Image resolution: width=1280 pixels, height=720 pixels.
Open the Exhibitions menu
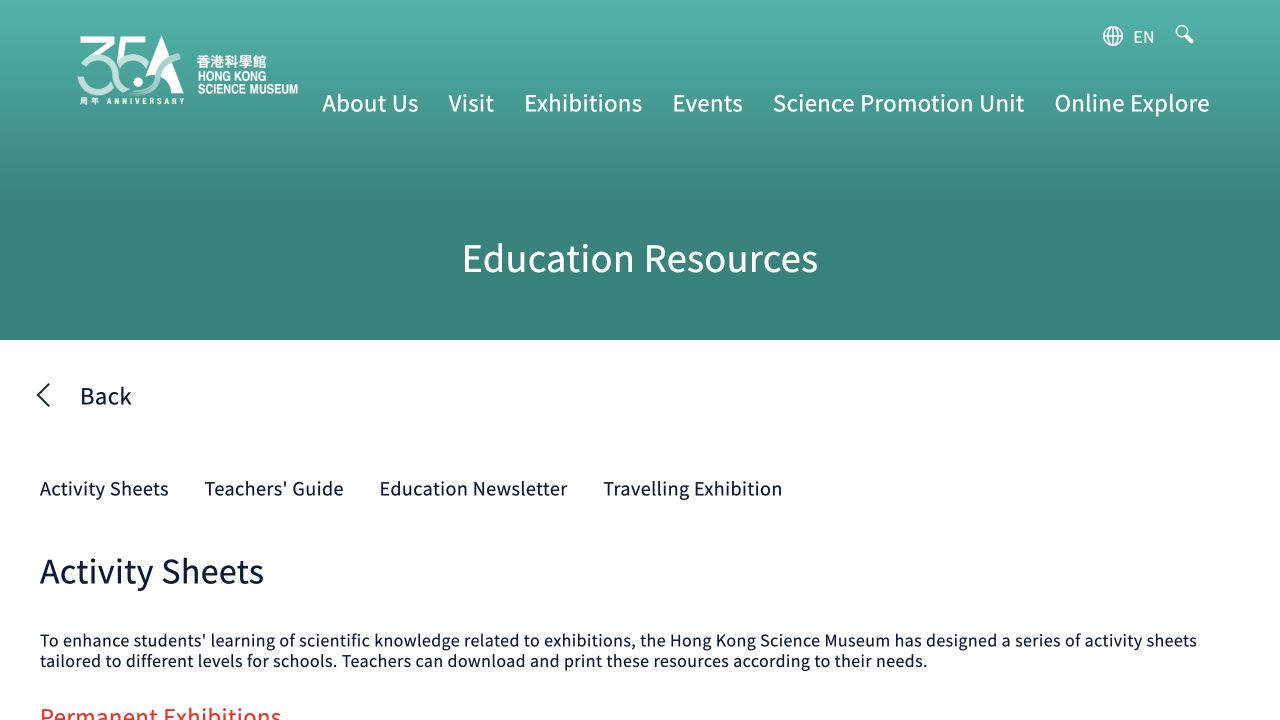coord(583,103)
